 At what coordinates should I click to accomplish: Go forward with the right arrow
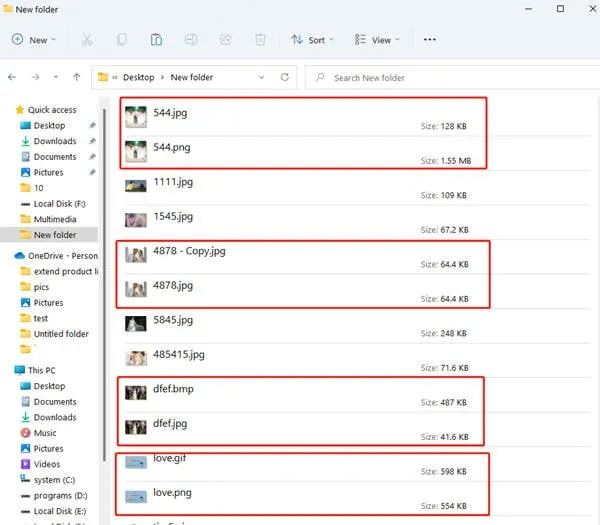click(35, 77)
